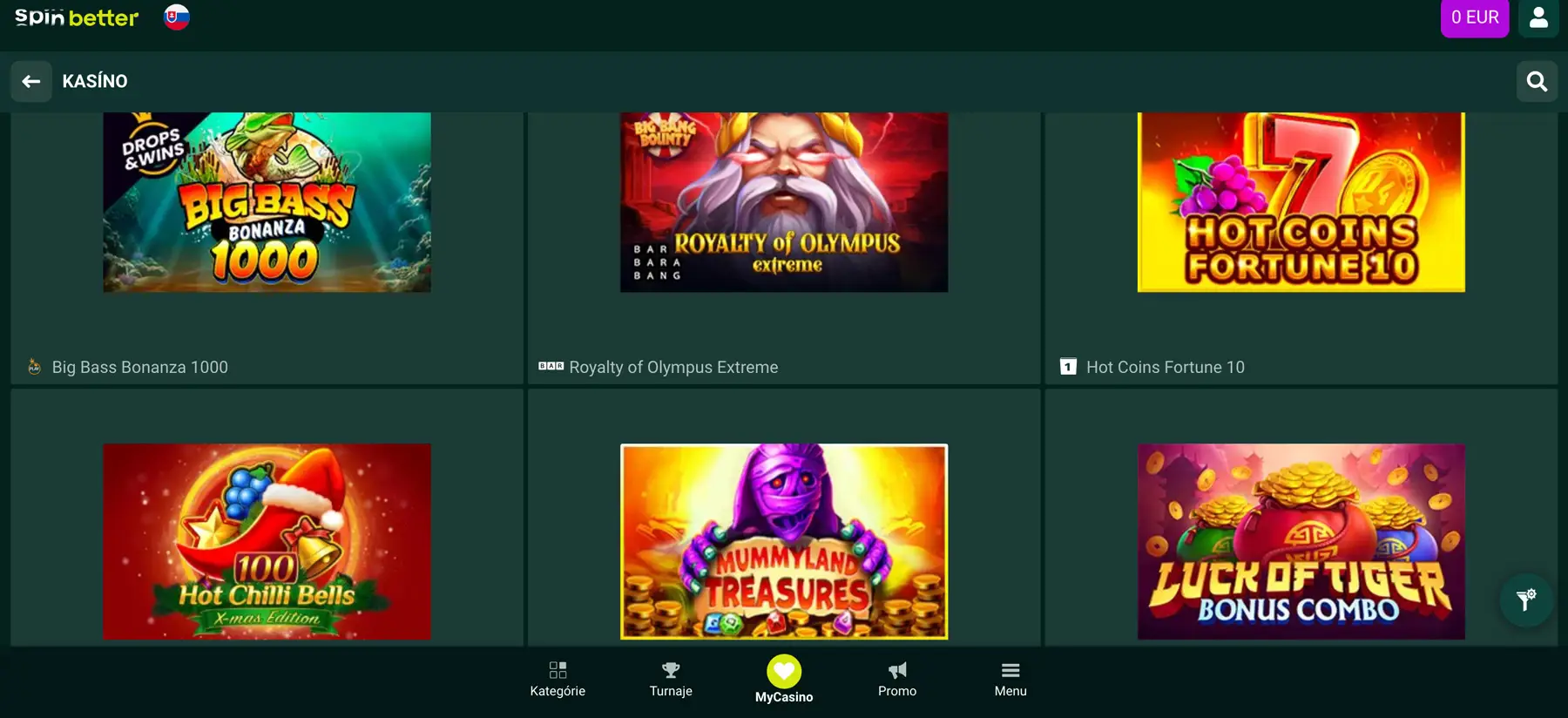1568x718 pixels.
Task: Click the KASÍNO heading
Action: pyautogui.click(x=95, y=81)
